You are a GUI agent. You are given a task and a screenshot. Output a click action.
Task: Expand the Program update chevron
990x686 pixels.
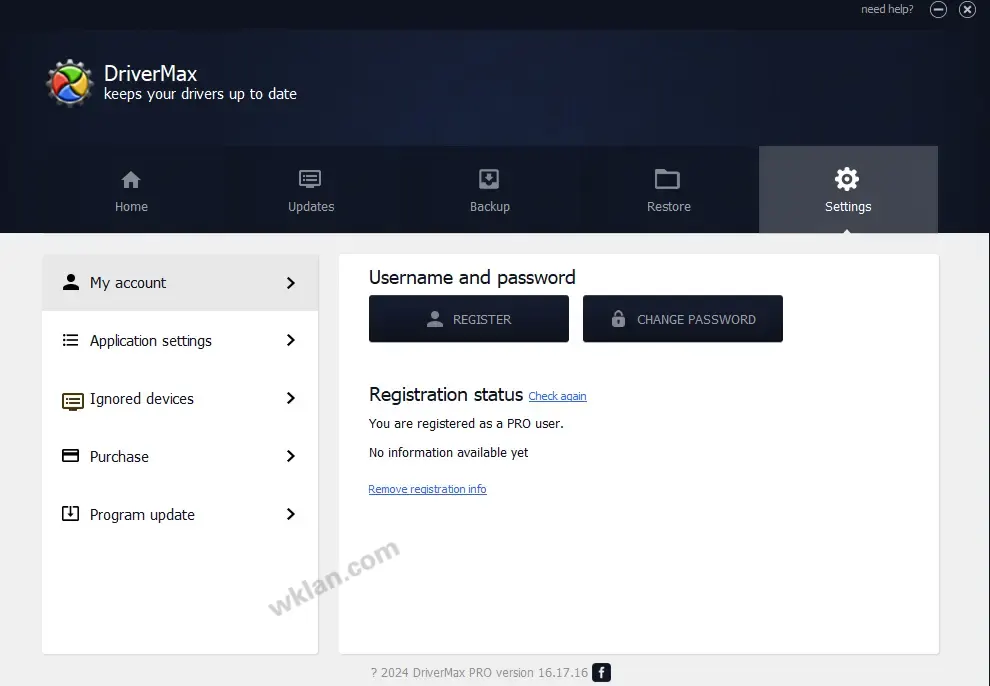[291, 514]
